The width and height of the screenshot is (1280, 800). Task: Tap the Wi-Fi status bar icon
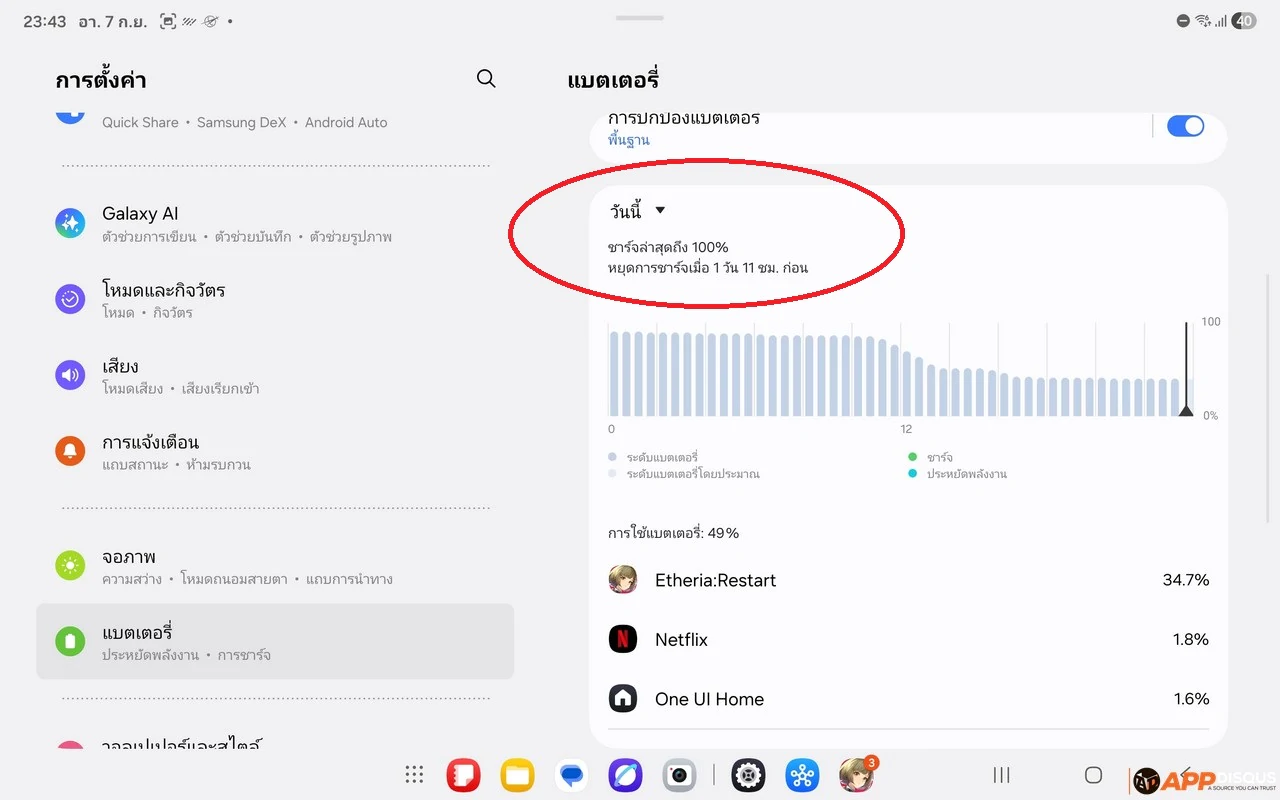pos(1203,21)
